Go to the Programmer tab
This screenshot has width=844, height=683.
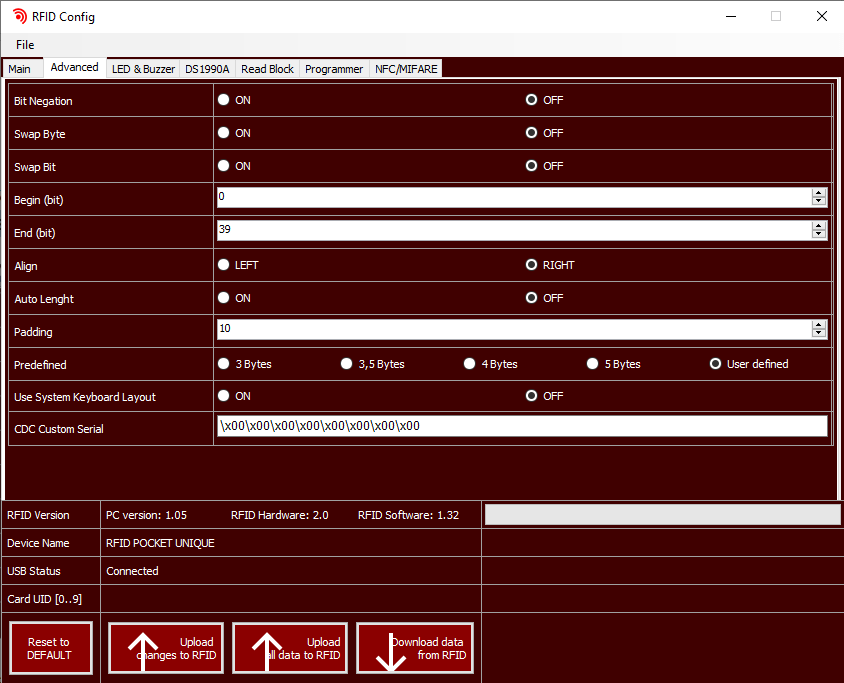pyautogui.click(x=334, y=69)
